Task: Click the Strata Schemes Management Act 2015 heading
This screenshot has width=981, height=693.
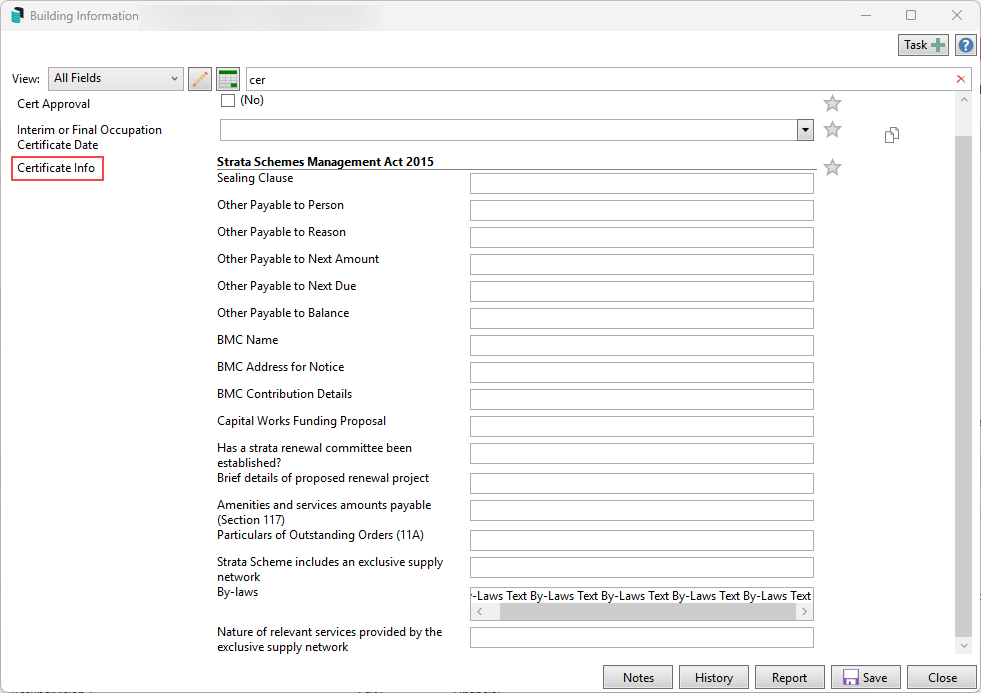Action: click(325, 161)
